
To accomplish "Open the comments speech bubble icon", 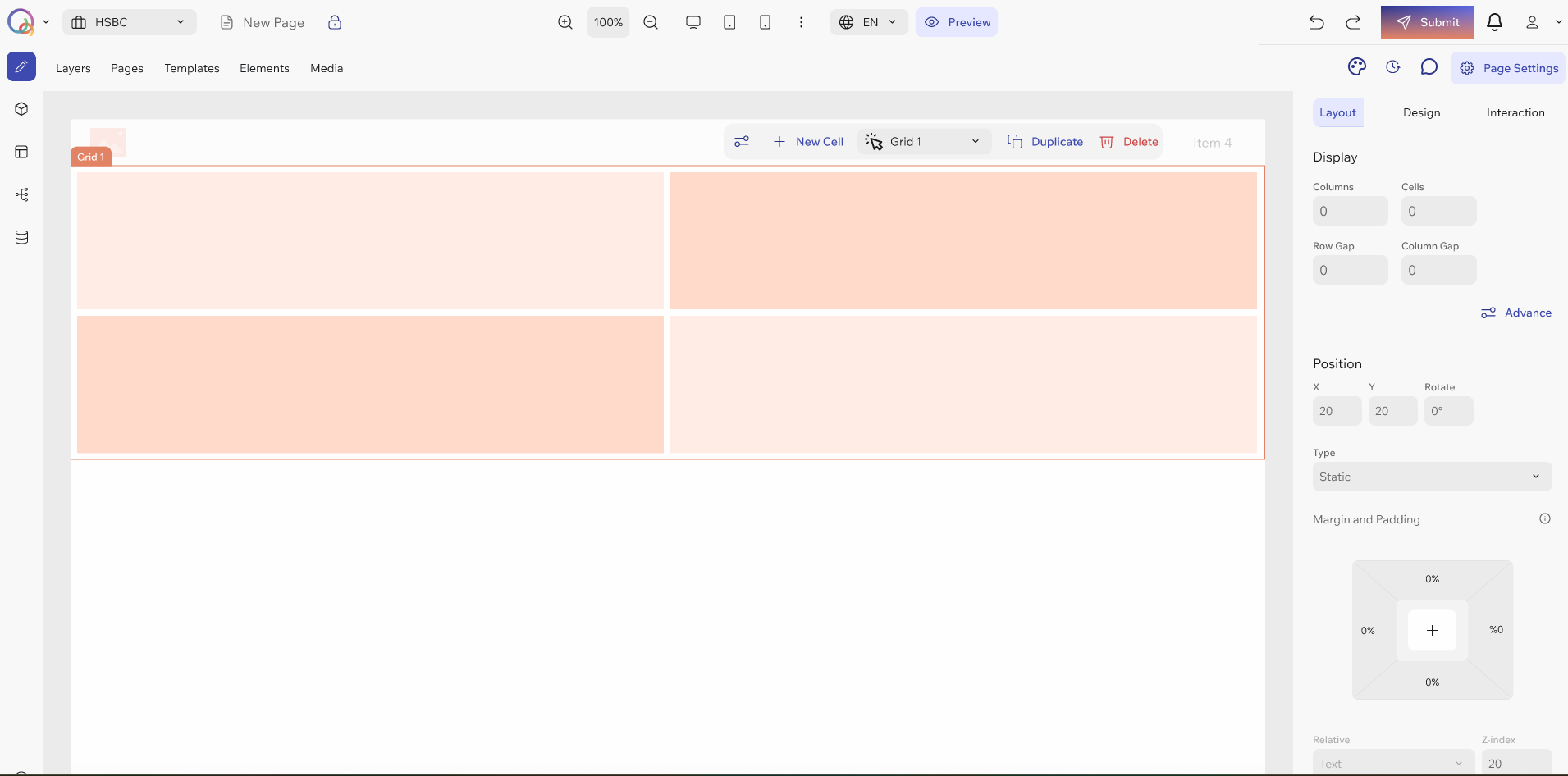I will (1429, 67).
